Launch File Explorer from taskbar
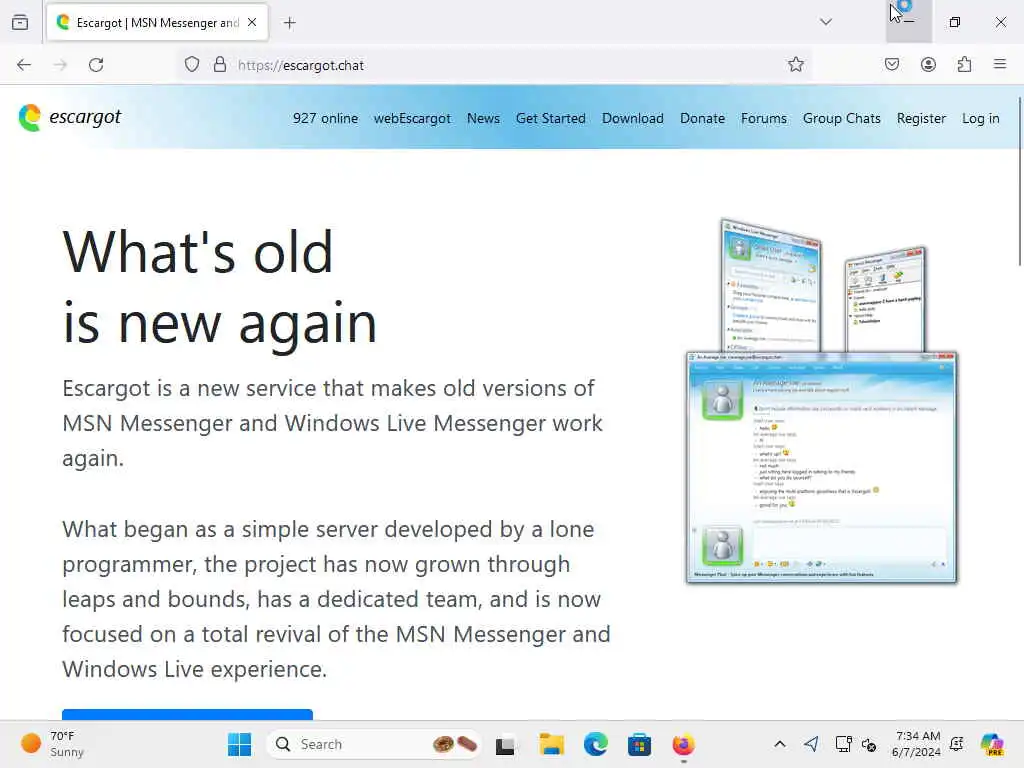The width and height of the screenshot is (1024, 768). click(x=551, y=744)
